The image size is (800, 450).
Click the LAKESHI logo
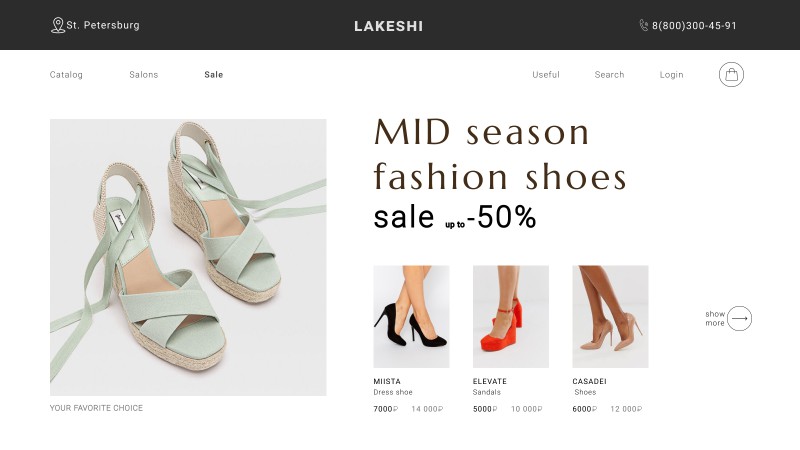388,26
